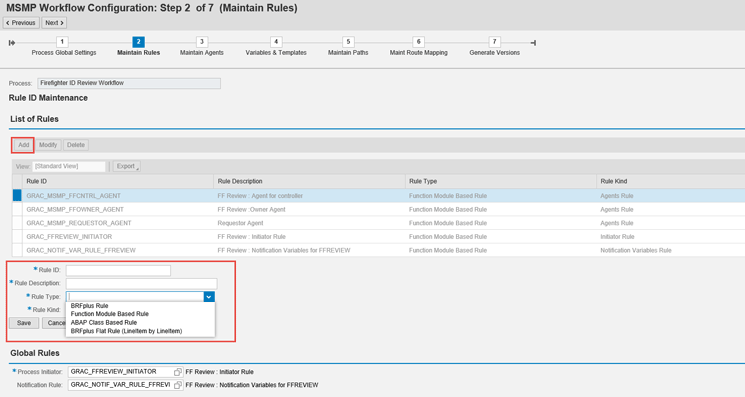Go to step 6 Maint Route Mapping
This screenshot has height=397, width=745.
click(x=418, y=42)
